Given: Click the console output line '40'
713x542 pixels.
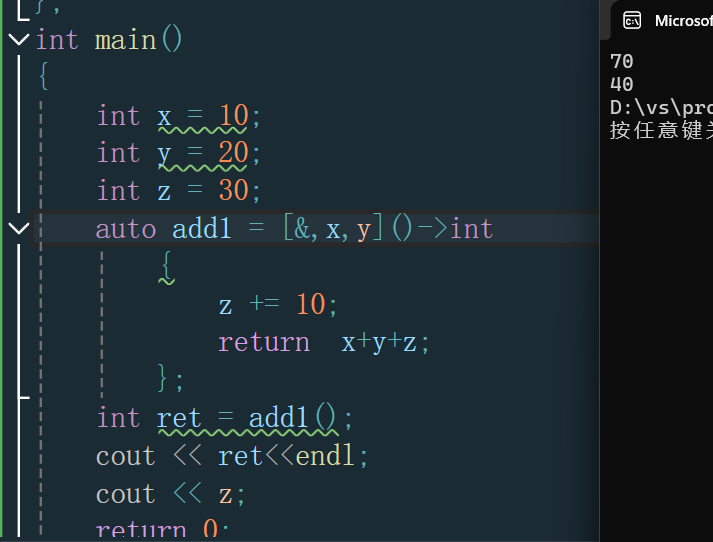Looking at the screenshot, I should click(x=622, y=84).
